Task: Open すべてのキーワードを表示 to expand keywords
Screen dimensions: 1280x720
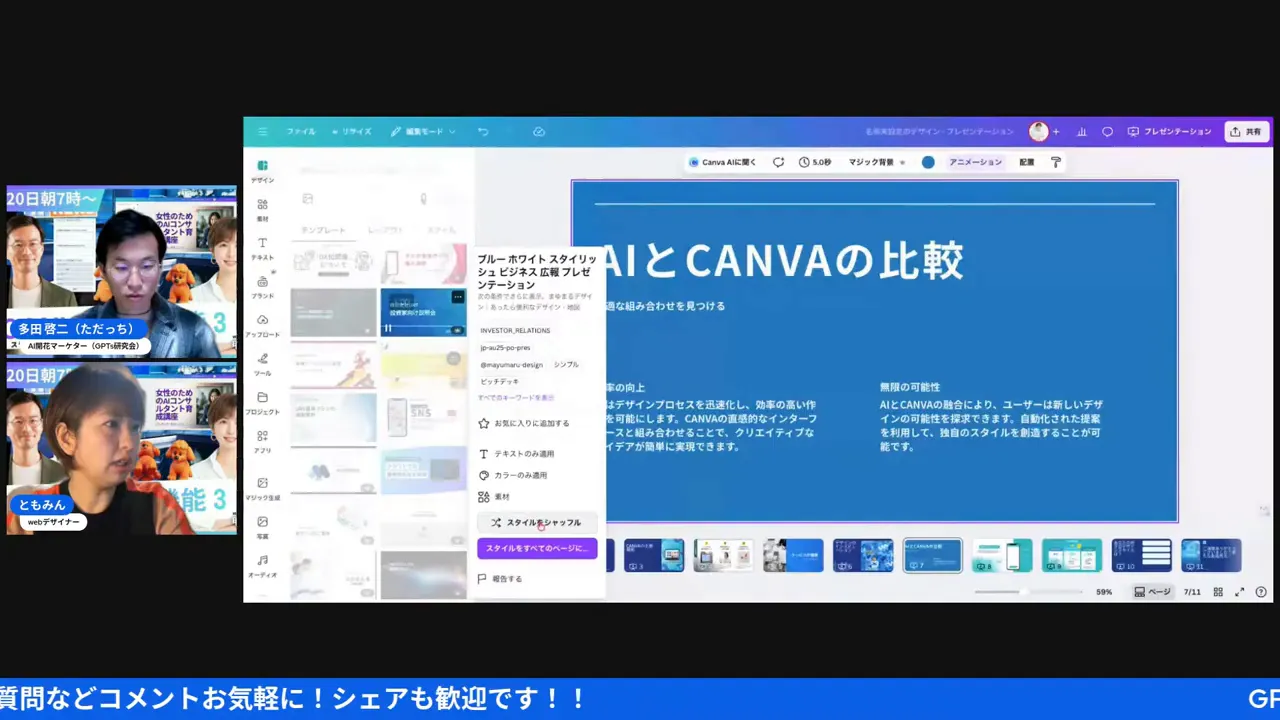Action: point(519,397)
